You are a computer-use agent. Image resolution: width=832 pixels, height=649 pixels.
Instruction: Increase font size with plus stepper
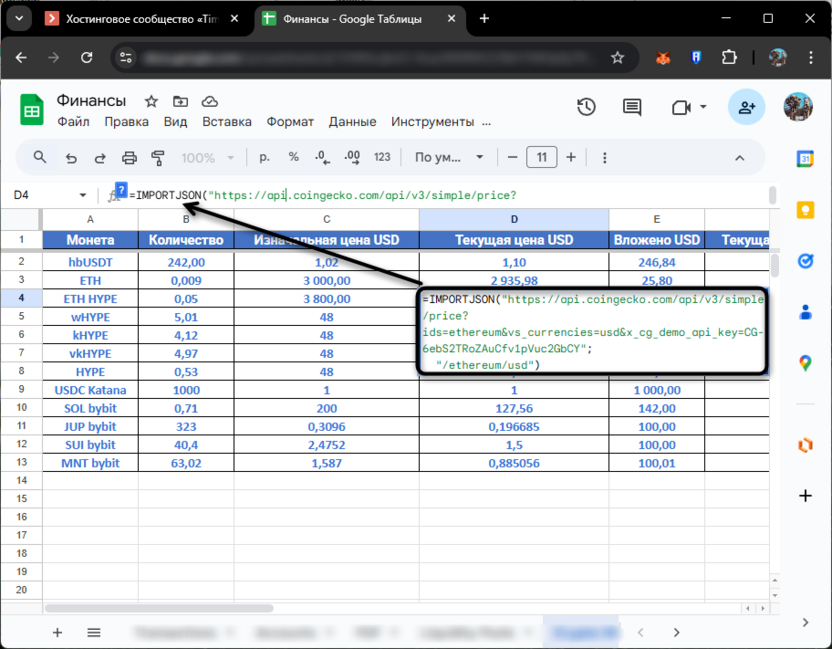point(571,157)
